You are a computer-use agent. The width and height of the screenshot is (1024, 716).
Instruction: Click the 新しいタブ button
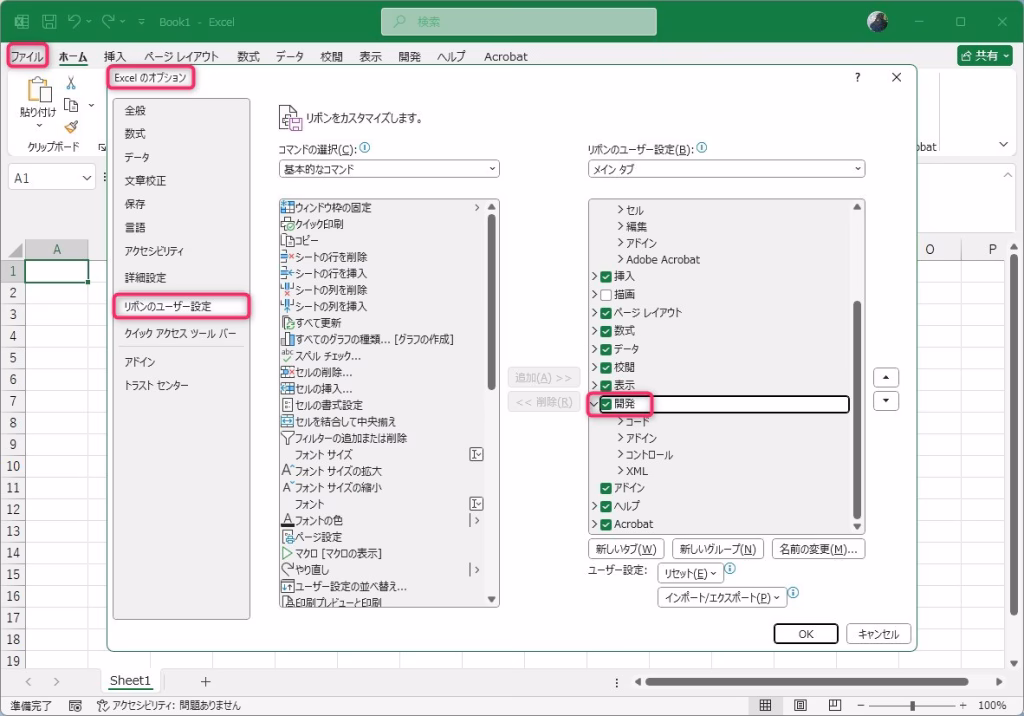(x=626, y=549)
